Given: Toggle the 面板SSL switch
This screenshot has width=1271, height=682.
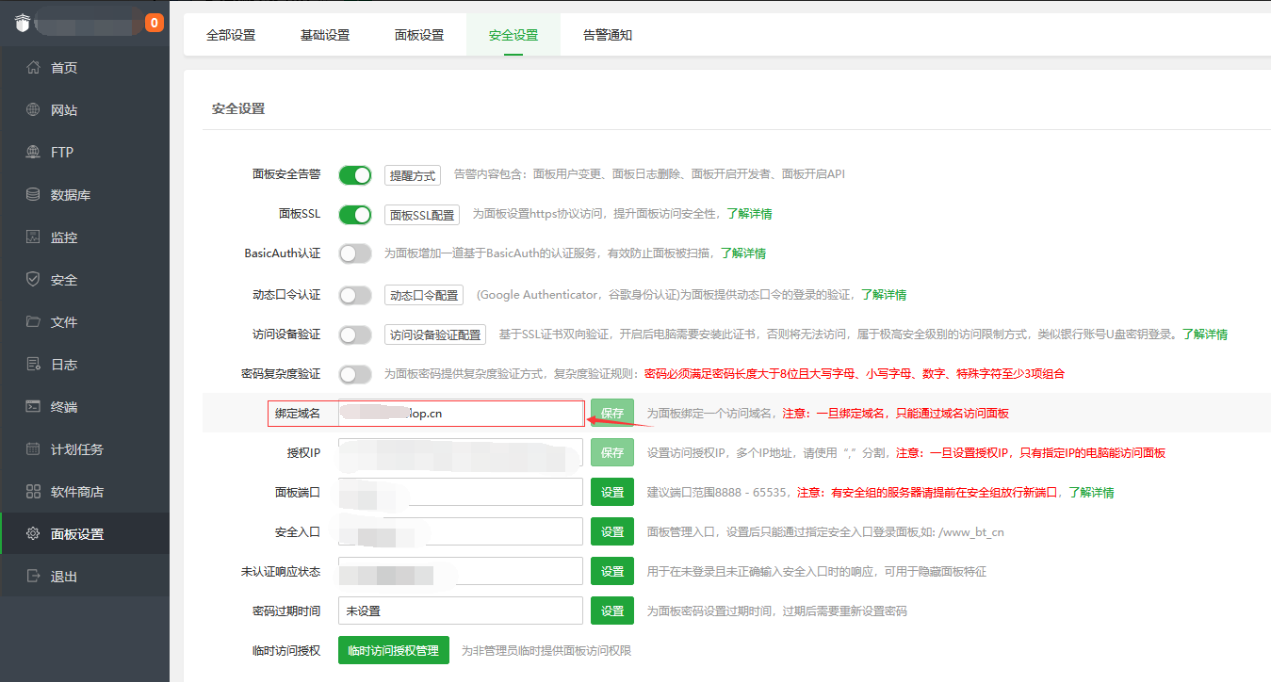Looking at the screenshot, I should [x=355, y=214].
